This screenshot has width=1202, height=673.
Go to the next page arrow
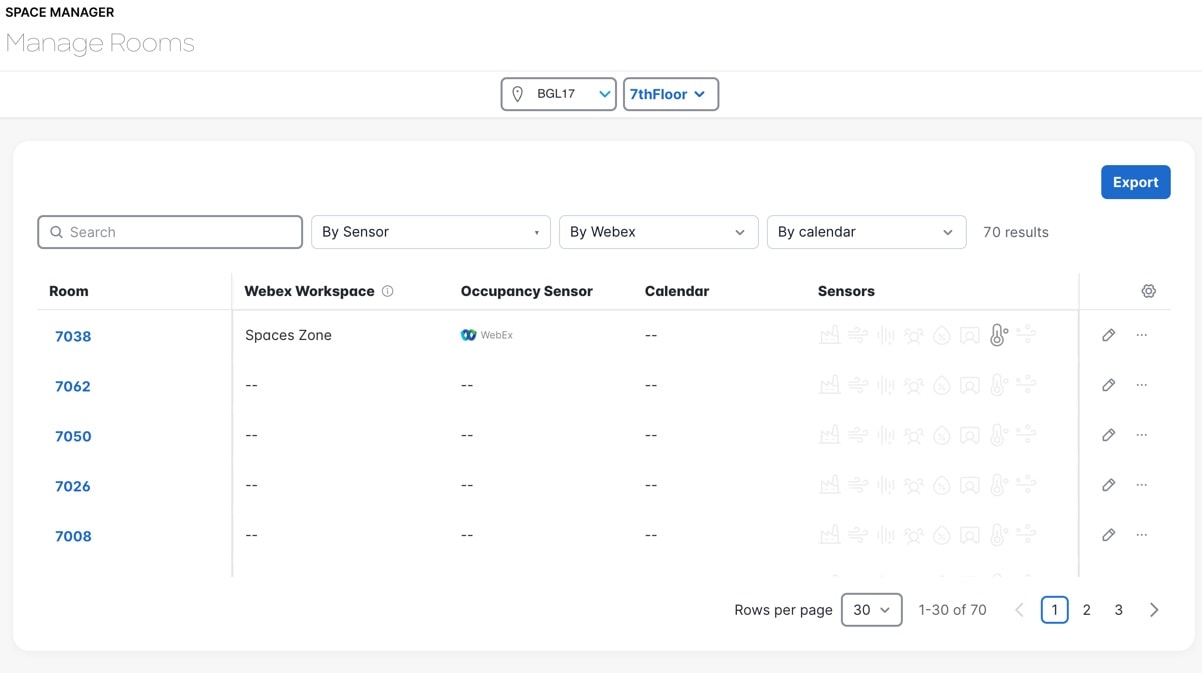point(1154,610)
